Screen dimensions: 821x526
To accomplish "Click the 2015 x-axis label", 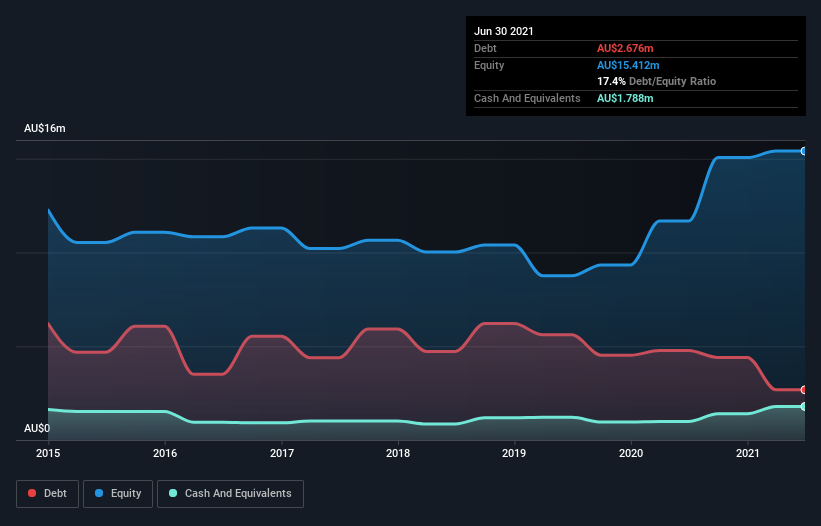I will click(48, 453).
